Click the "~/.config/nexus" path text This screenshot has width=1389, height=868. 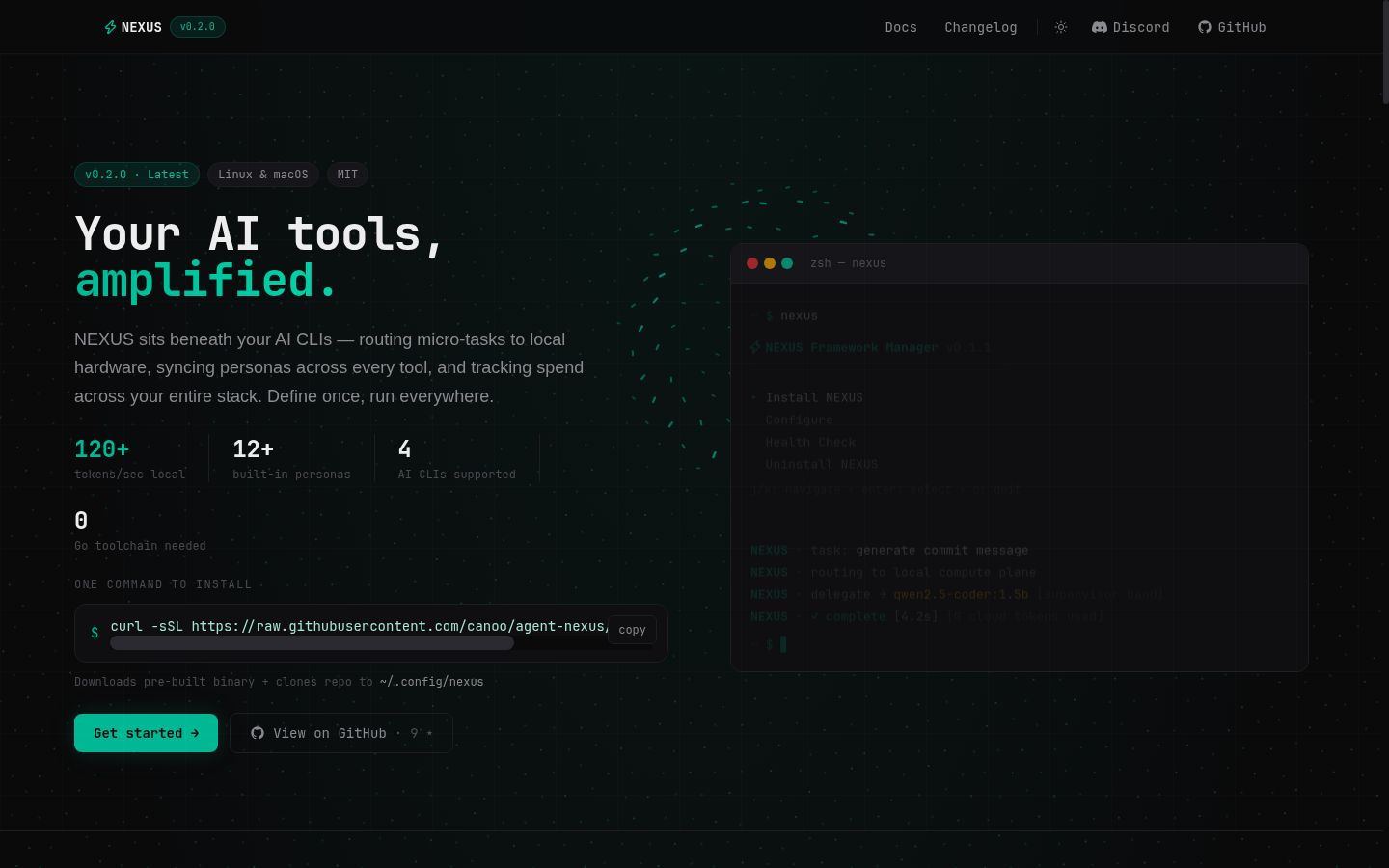431,682
